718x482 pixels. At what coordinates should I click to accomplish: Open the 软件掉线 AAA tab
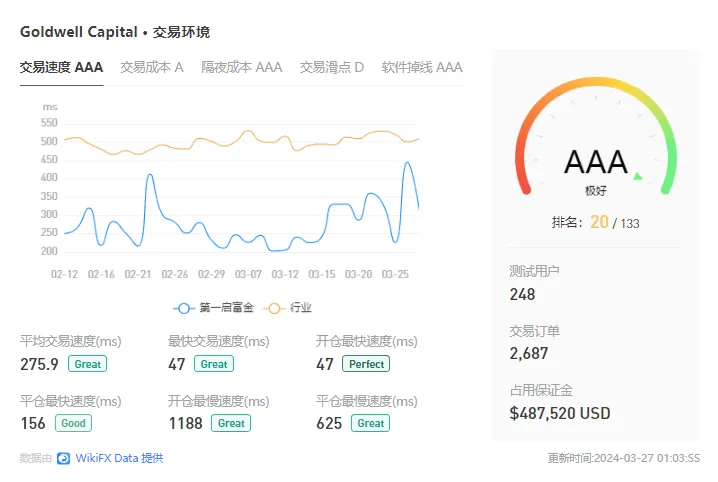click(x=422, y=67)
